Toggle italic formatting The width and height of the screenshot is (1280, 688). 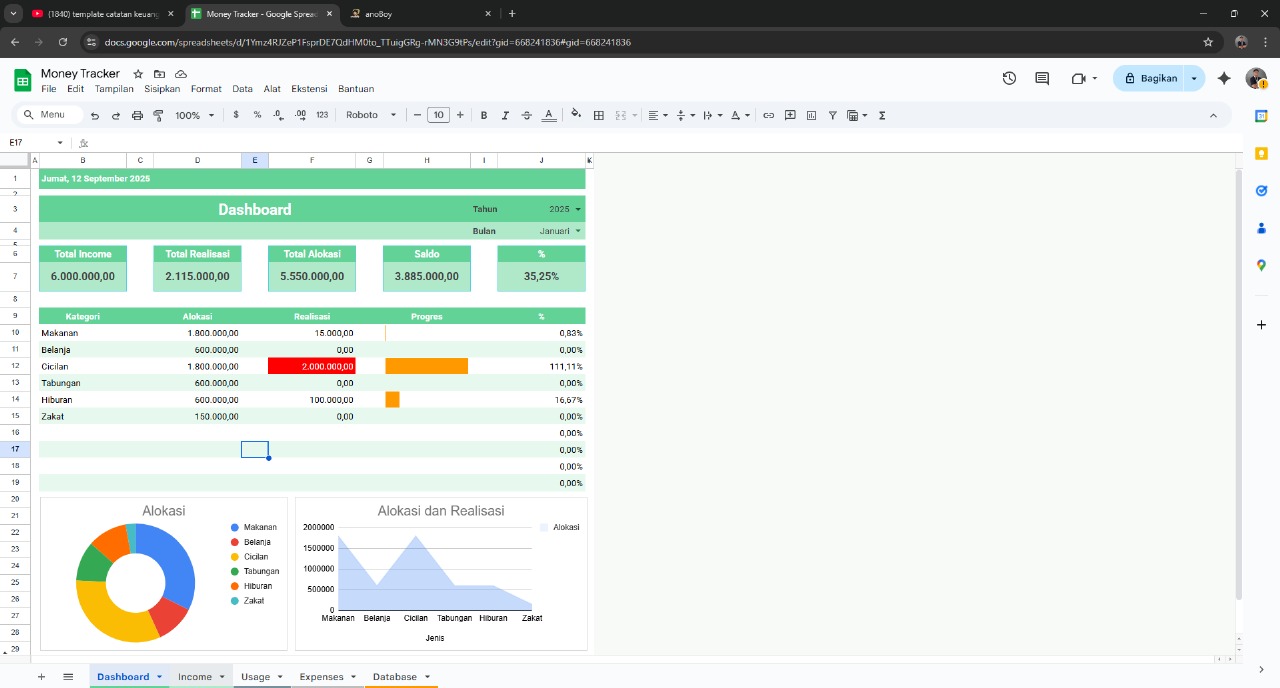(x=505, y=115)
